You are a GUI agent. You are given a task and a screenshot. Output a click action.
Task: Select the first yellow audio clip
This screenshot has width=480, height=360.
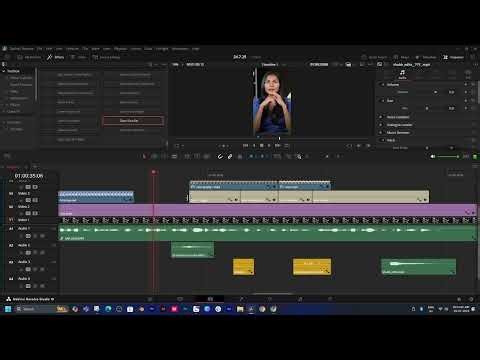click(x=243, y=267)
